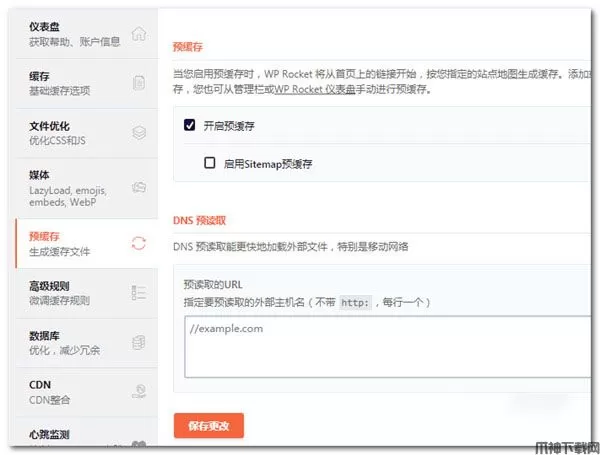This screenshot has width=600, height=455.
Task: Enable the 启用Sitemap预缓存 checkbox
Action: click(210, 162)
